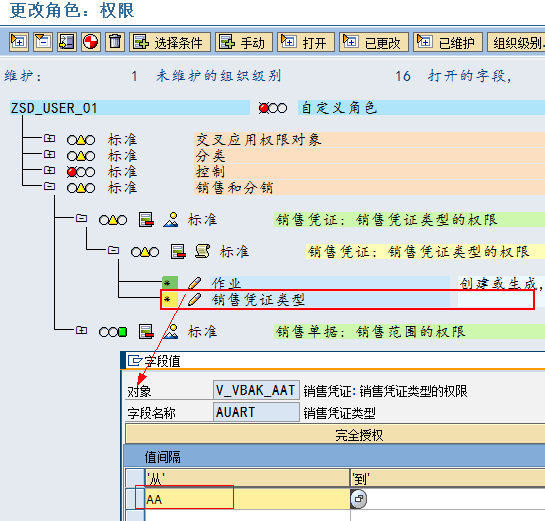Collapse the 销售和分销 tree node

click(49, 186)
